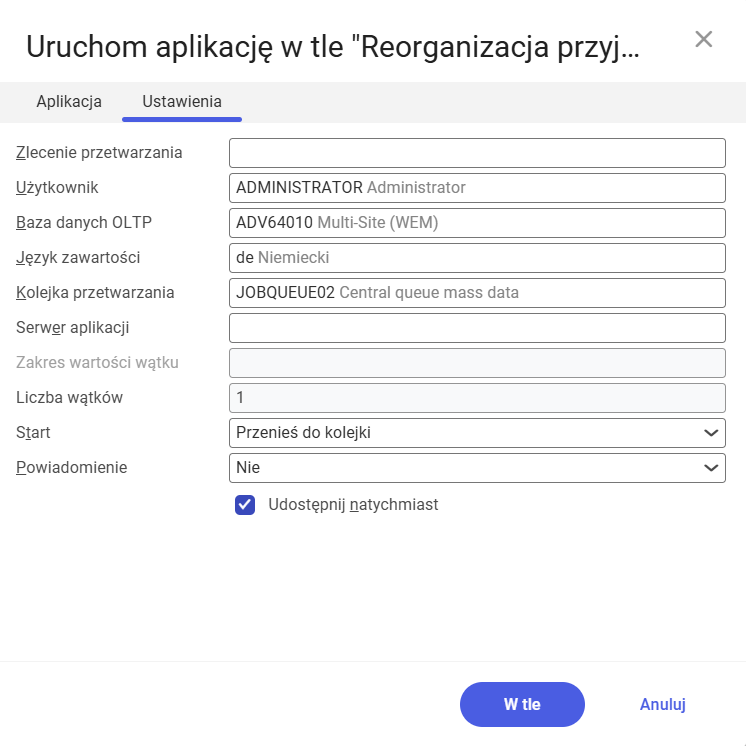
Task: Select the Ustawienia tab
Action: (x=182, y=101)
